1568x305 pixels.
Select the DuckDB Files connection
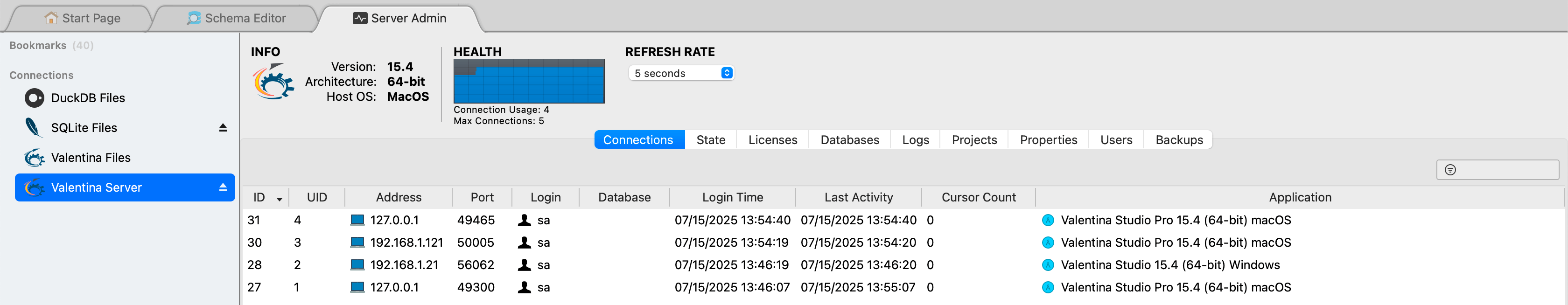click(125, 98)
